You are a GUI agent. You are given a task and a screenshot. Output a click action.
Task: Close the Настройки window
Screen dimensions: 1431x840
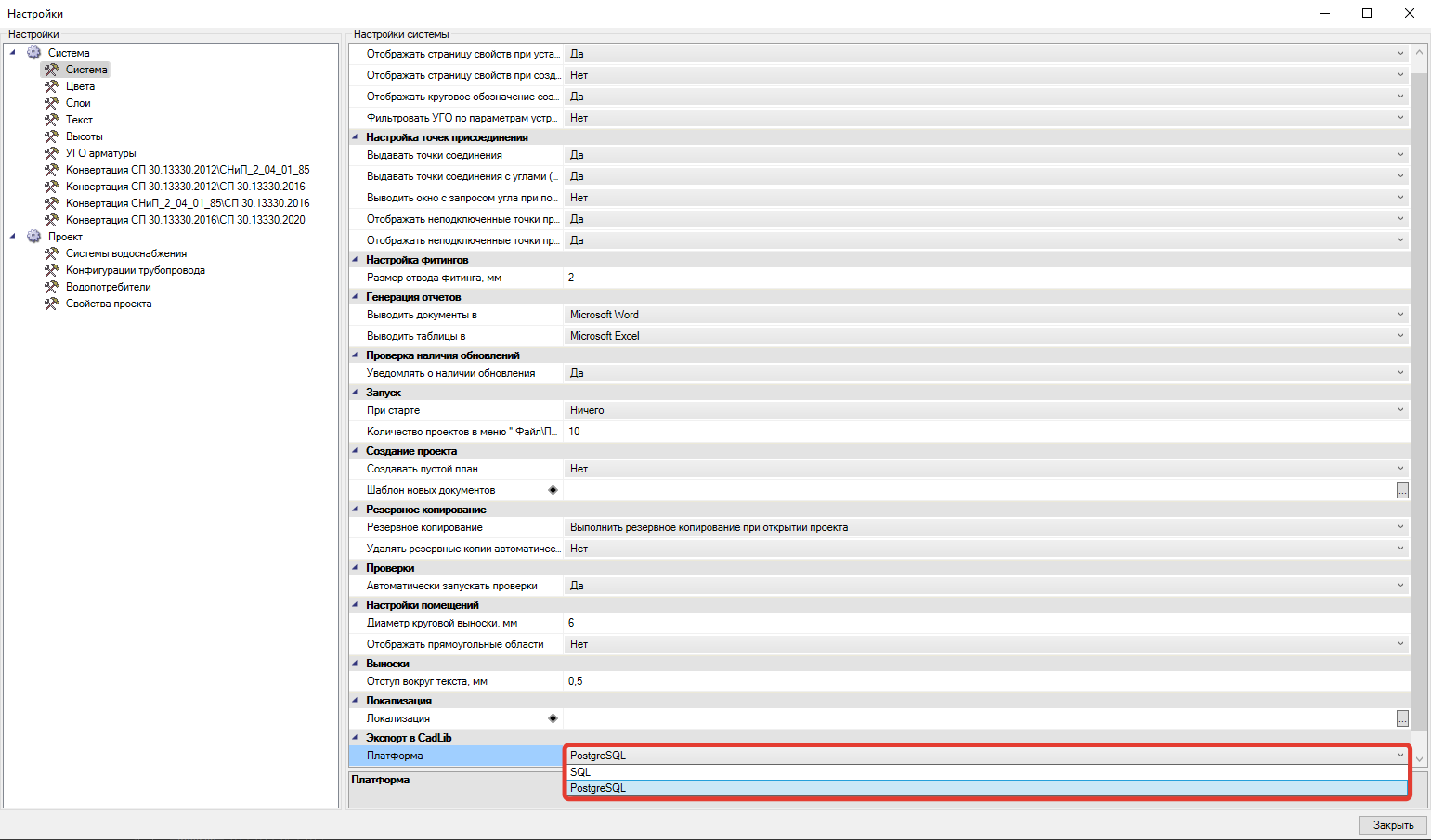tap(1409, 13)
